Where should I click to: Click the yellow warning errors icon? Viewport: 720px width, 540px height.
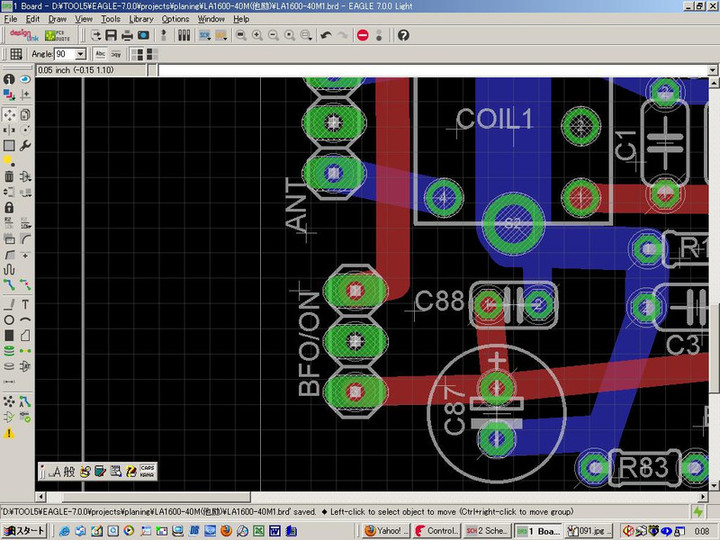[x=9, y=433]
